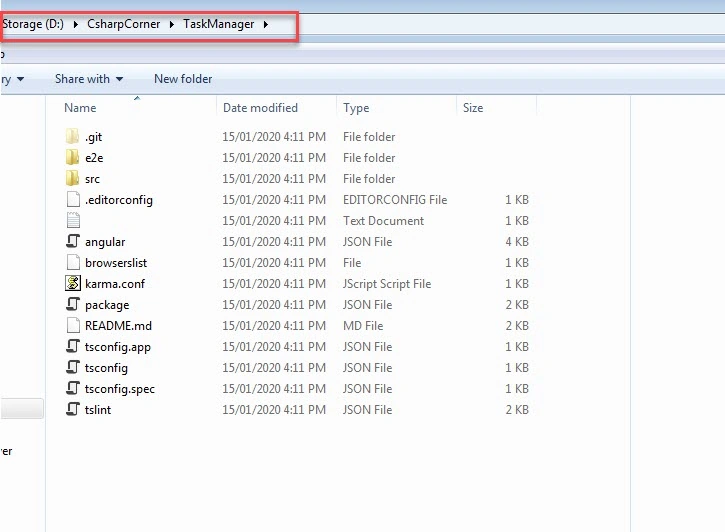
Task: Click the unnamed Text Document icon
Action: pyautogui.click(x=73, y=220)
